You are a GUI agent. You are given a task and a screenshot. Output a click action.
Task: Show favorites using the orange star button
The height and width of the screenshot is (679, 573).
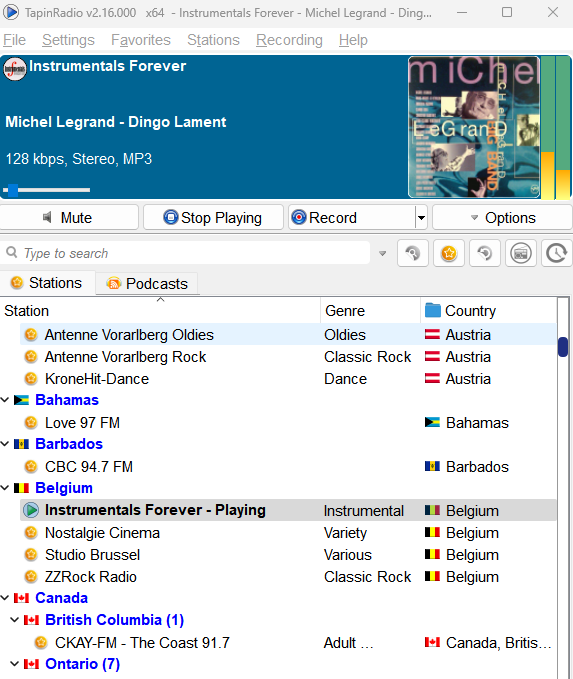click(x=449, y=253)
